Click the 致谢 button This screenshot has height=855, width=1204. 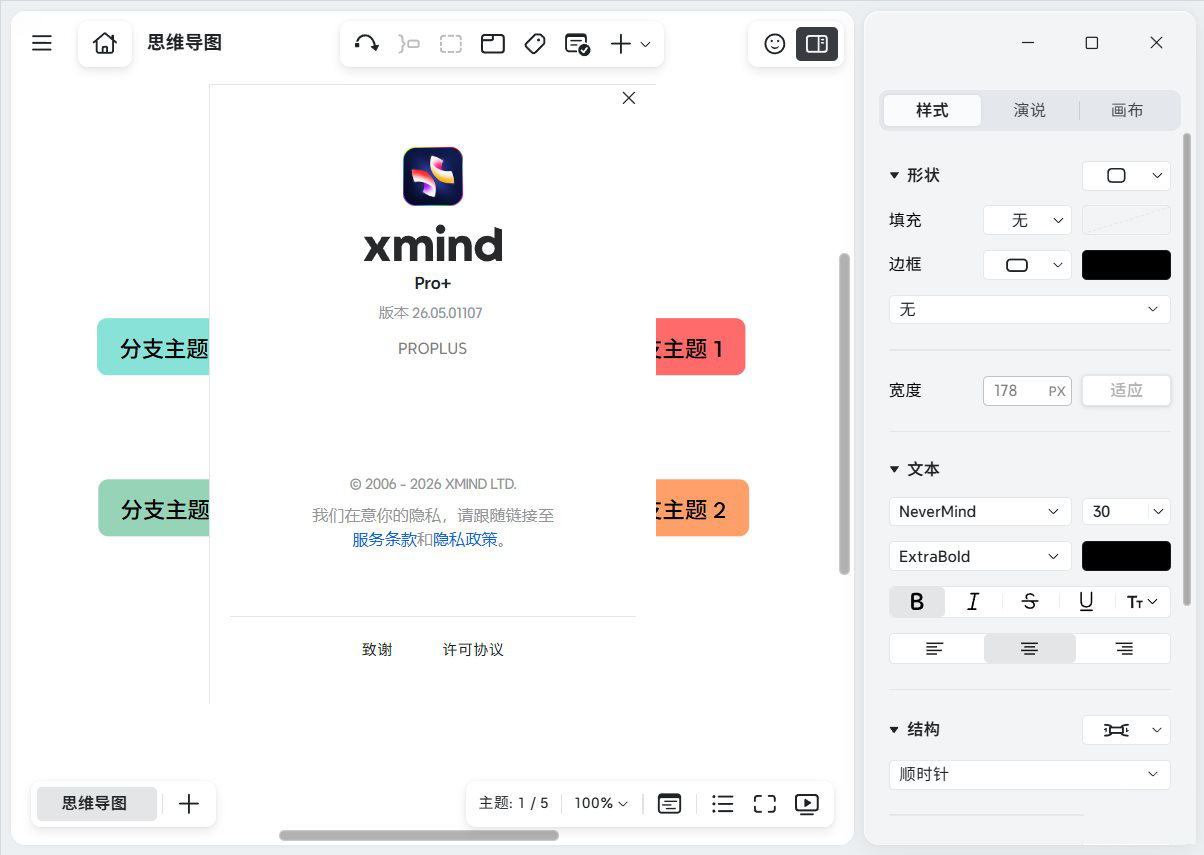377,650
